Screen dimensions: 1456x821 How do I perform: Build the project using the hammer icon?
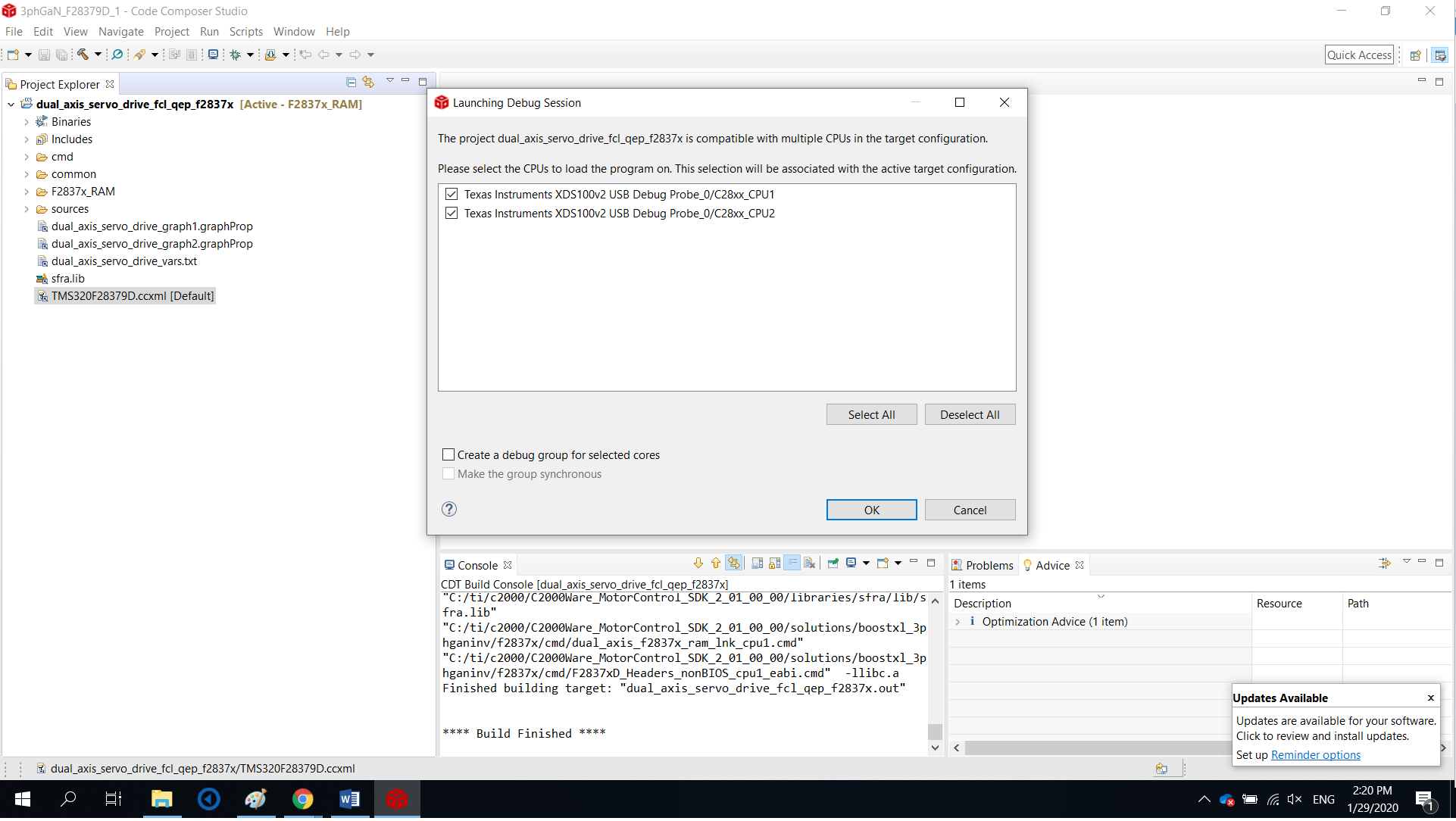click(81, 54)
